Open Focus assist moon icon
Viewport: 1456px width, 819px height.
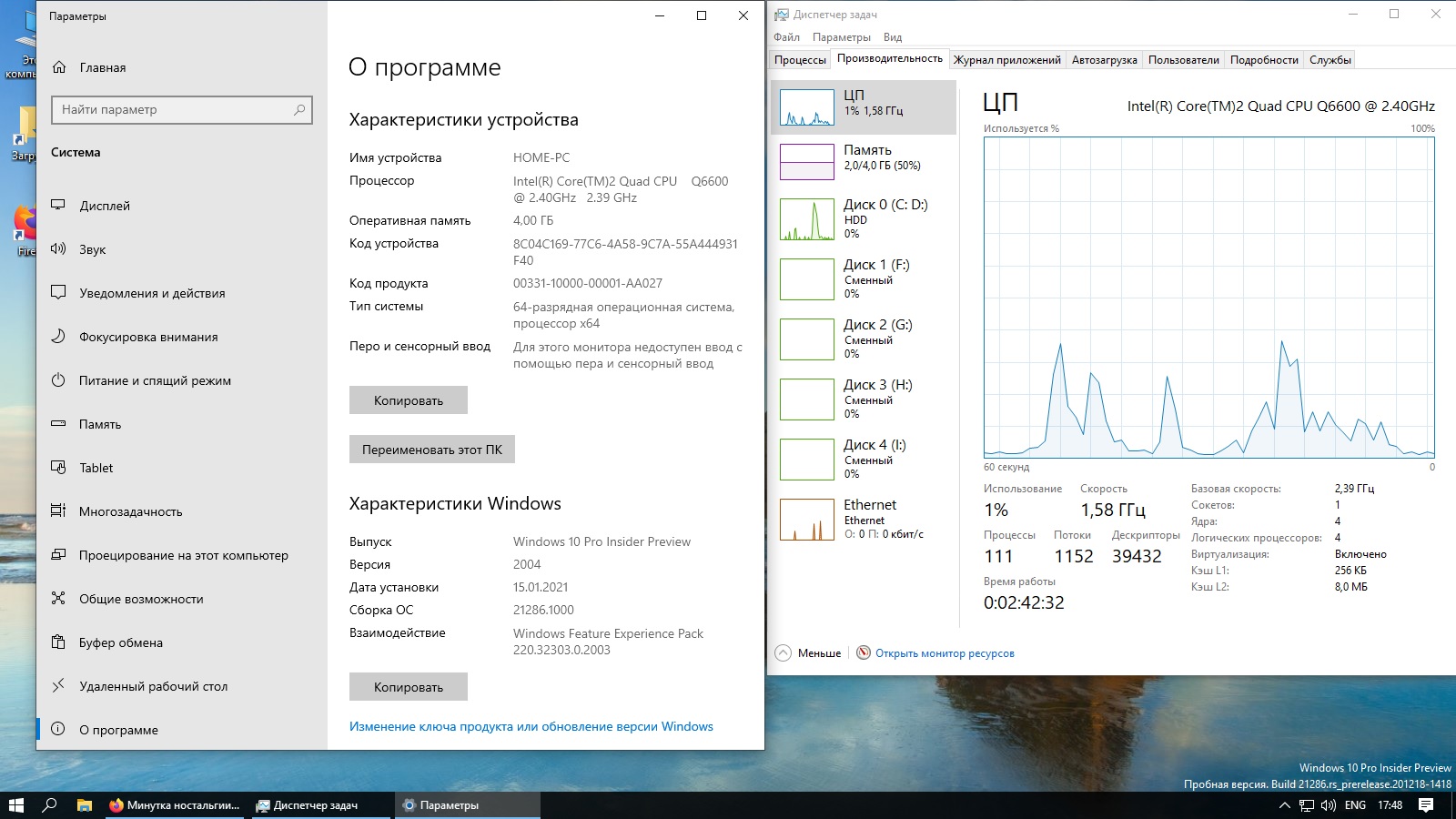point(58,337)
